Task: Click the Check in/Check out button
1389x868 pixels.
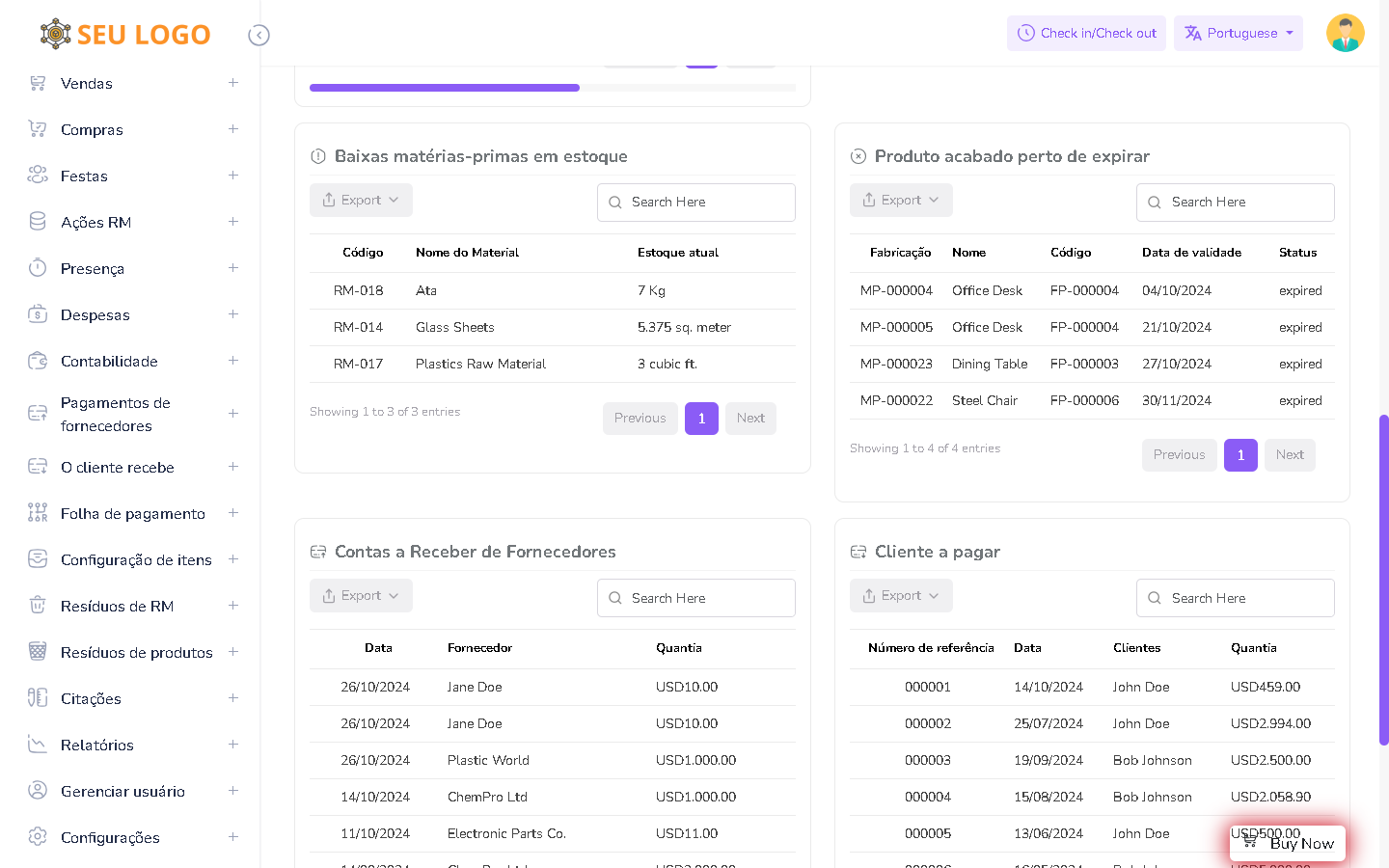Action: [1086, 33]
